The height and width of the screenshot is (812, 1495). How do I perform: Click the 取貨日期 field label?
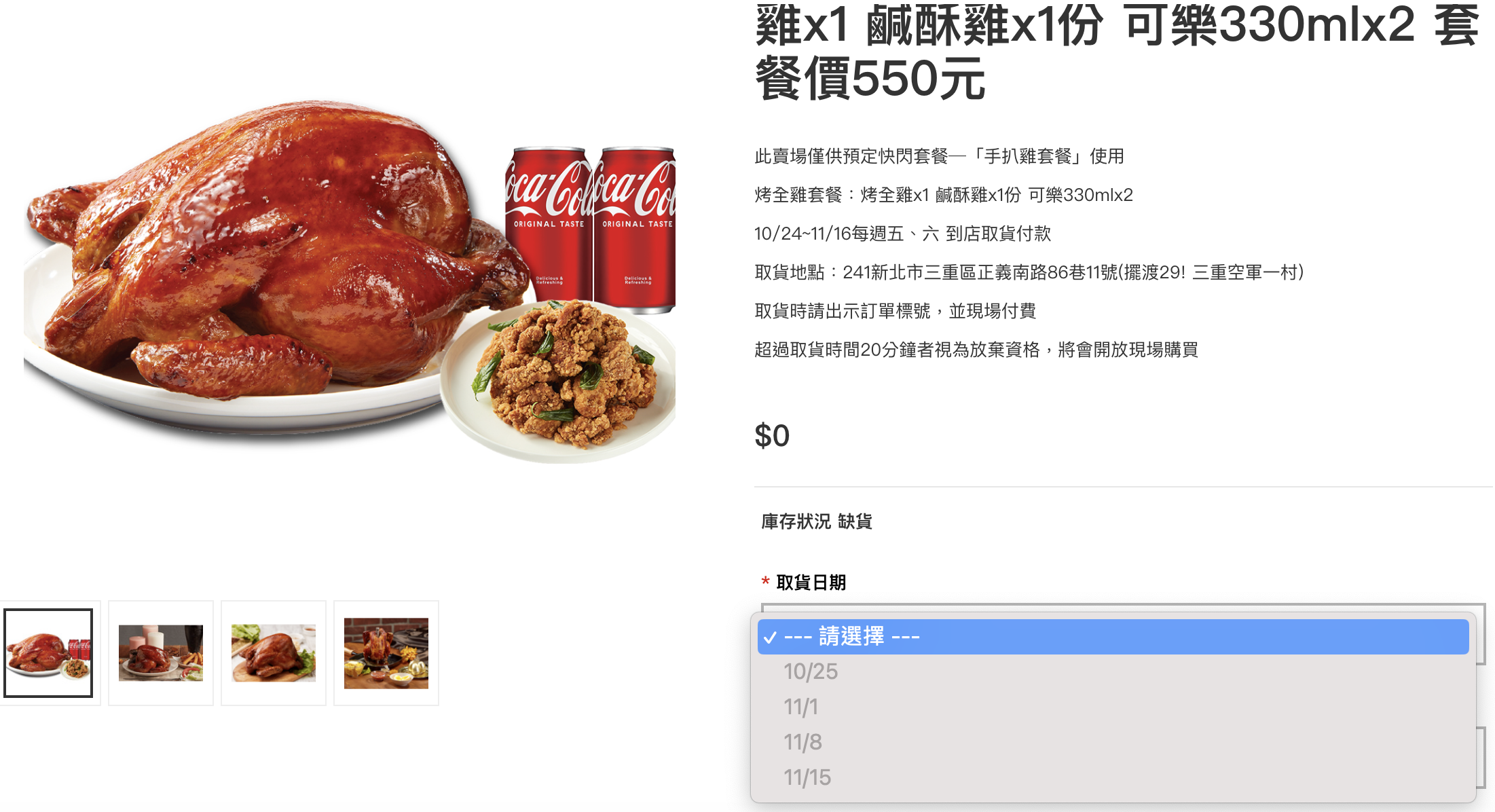click(x=811, y=583)
